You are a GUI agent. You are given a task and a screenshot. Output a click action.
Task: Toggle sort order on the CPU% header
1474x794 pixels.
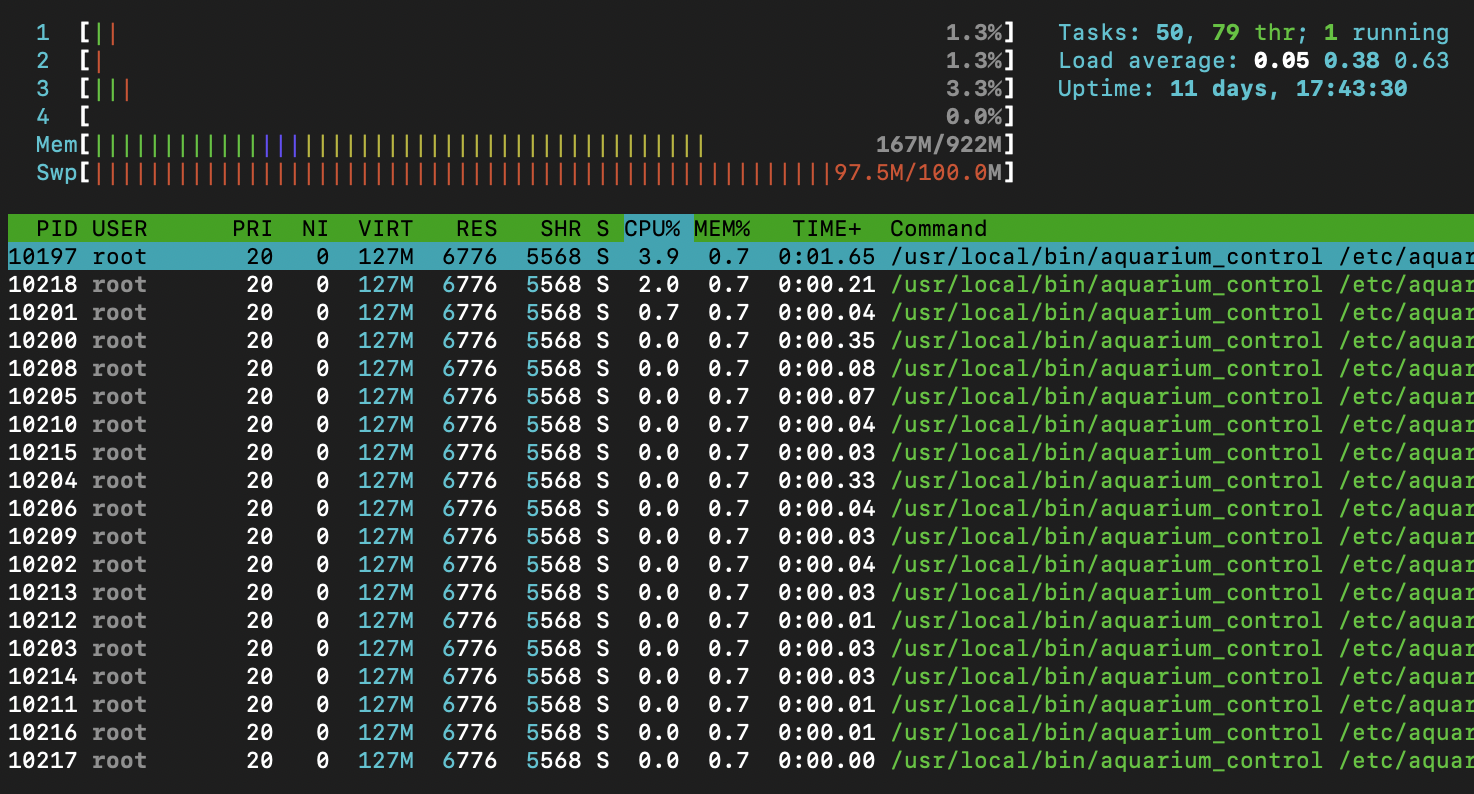click(x=652, y=228)
